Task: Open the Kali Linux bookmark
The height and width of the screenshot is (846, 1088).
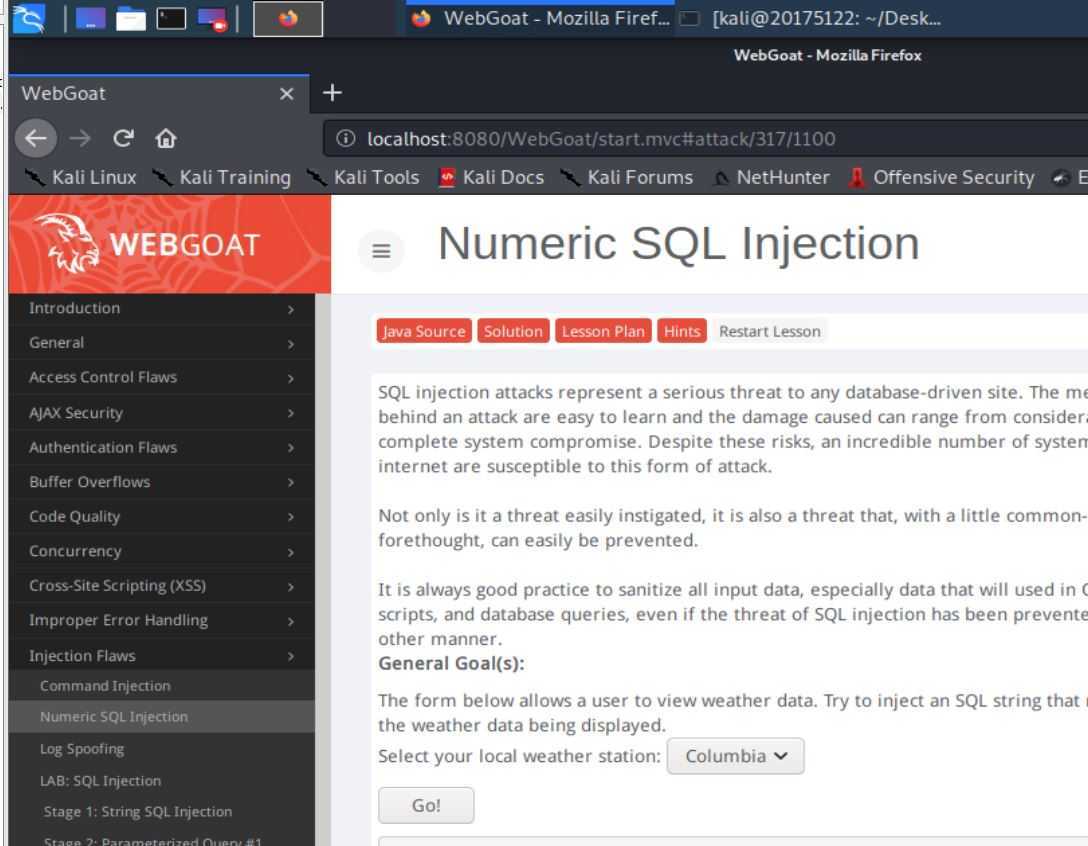Action: coord(80,178)
